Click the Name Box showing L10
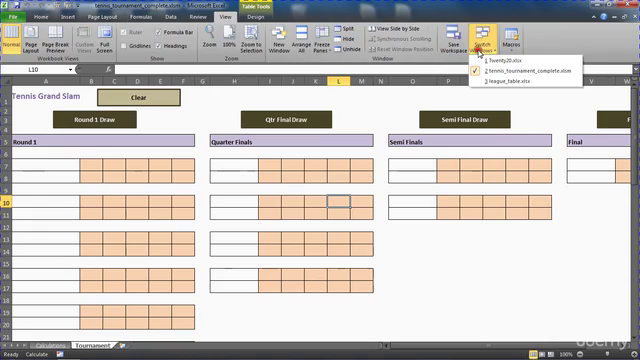 pyautogui.click(x=33, y=70)
